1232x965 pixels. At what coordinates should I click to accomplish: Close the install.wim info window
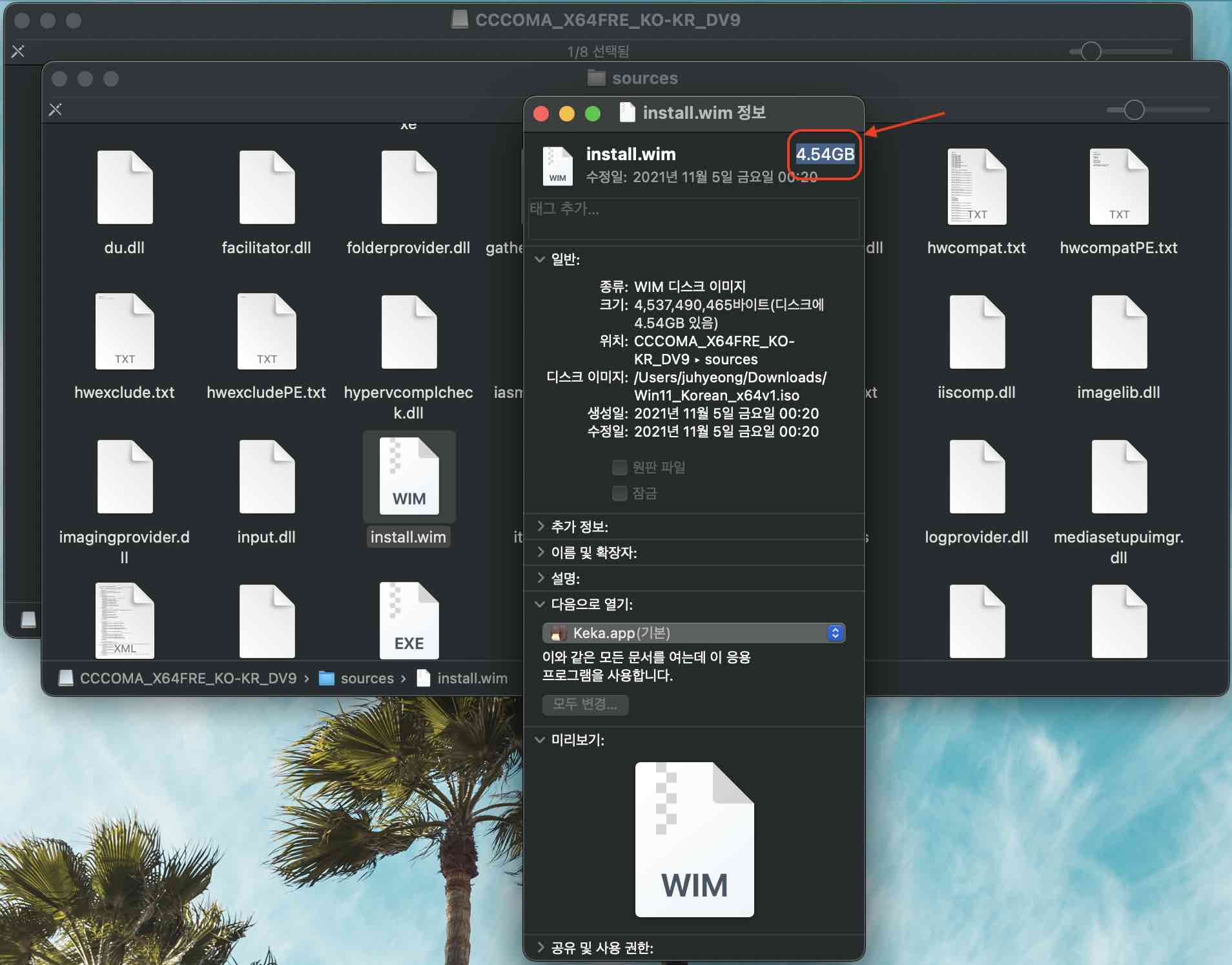[541, 114]
